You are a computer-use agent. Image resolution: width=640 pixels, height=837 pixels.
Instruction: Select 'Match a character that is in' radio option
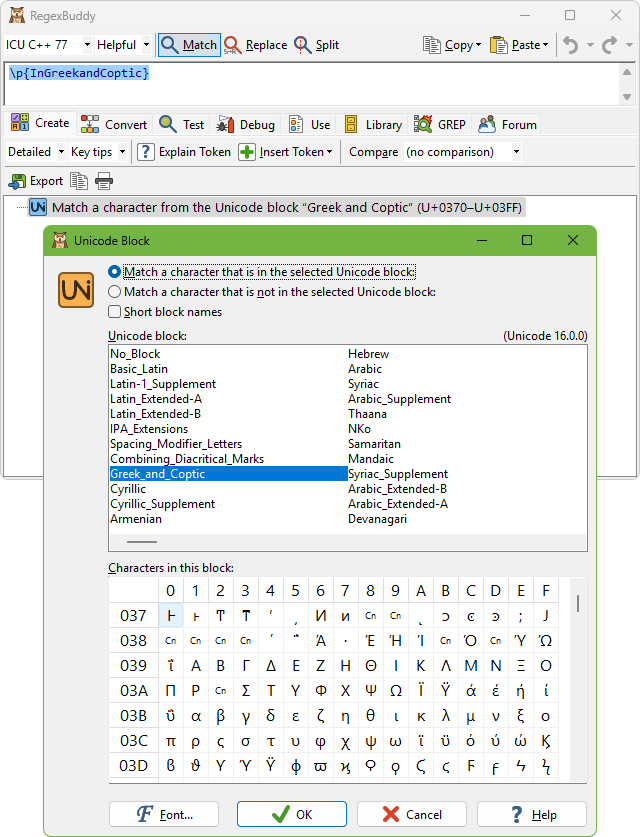262,272
